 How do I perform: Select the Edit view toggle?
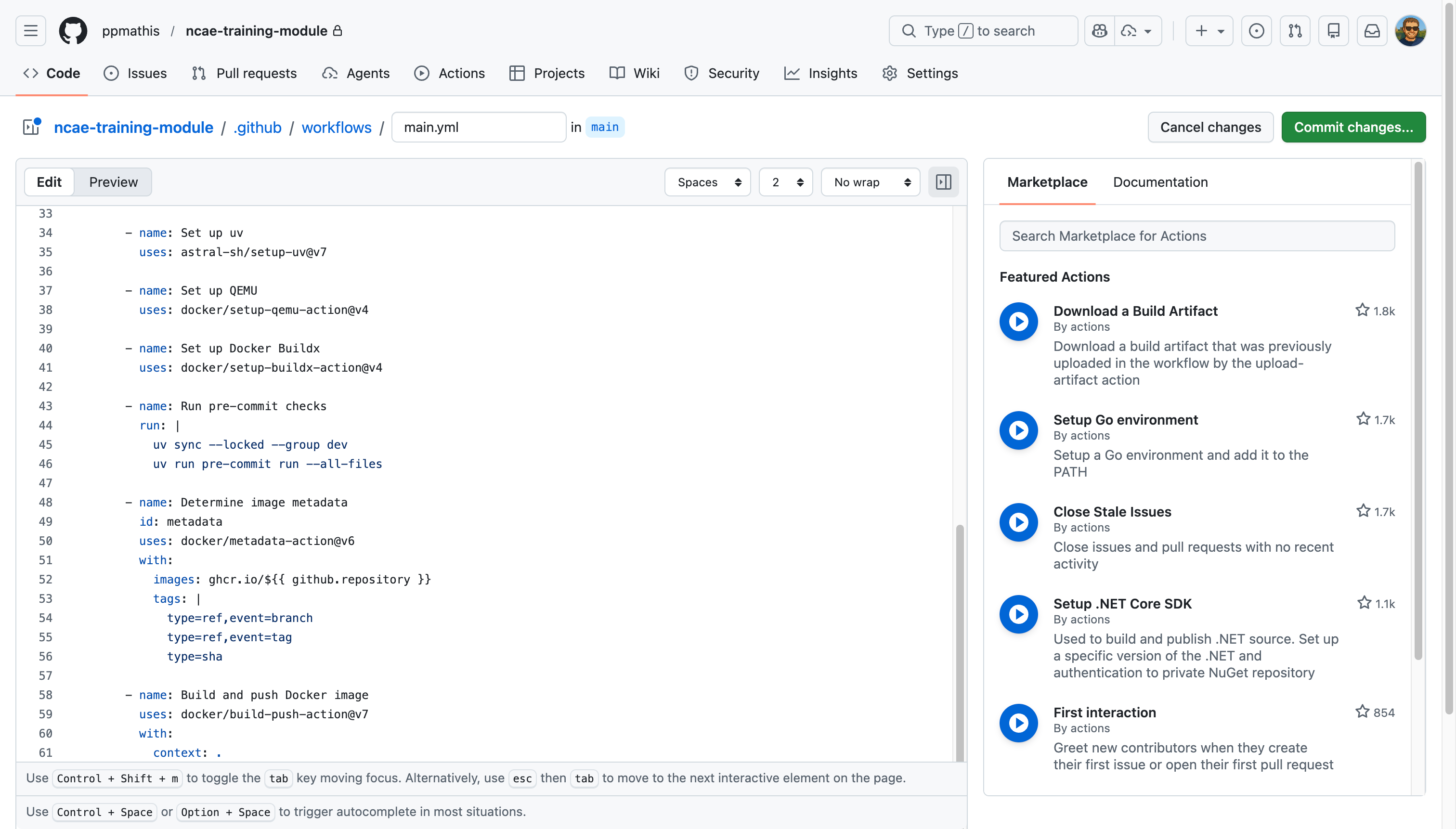click(49, 182)
